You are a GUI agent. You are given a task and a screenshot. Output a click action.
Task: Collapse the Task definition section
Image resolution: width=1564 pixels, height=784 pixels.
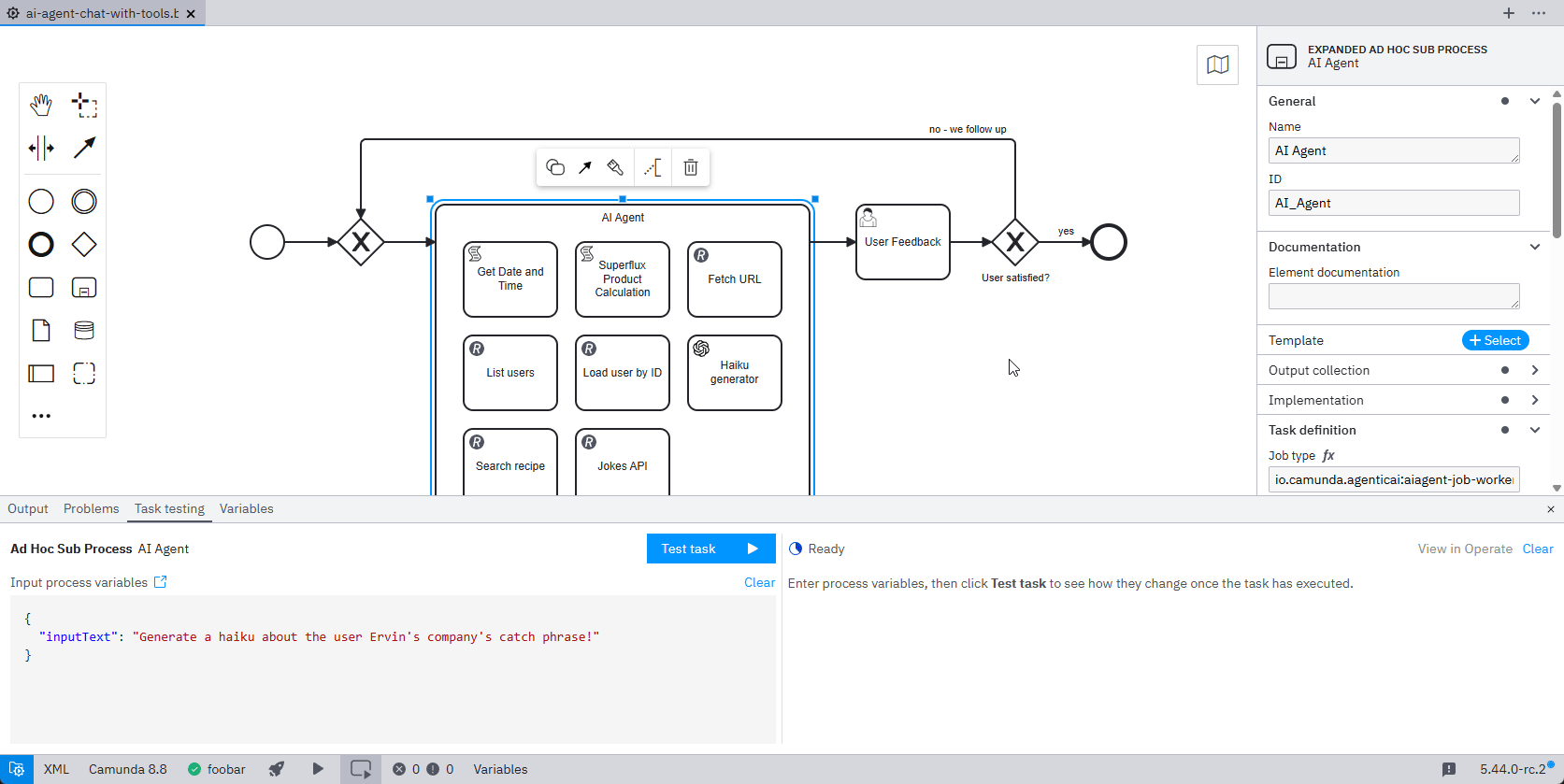[x=1534, y=430]
